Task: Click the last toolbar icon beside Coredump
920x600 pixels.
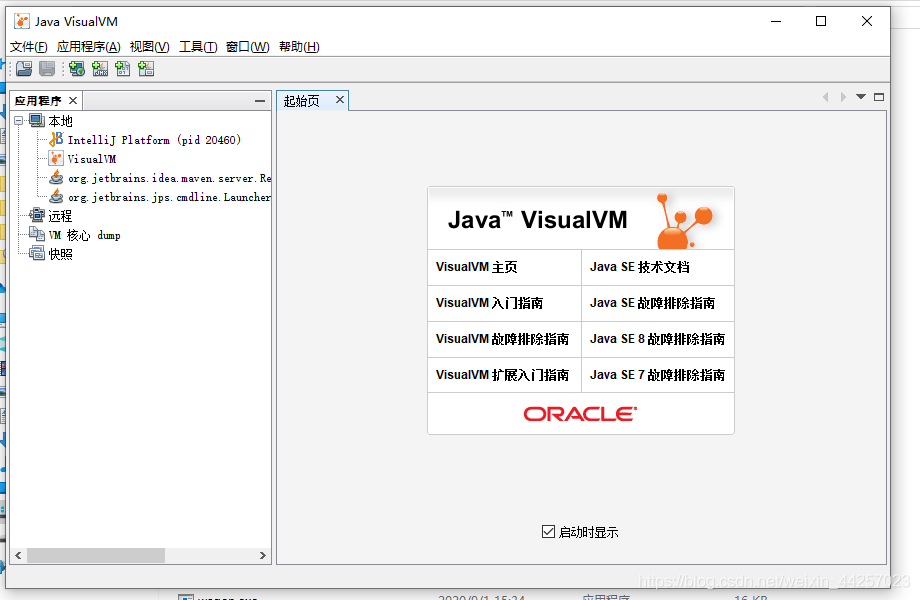Action: [x=146, y=69]
